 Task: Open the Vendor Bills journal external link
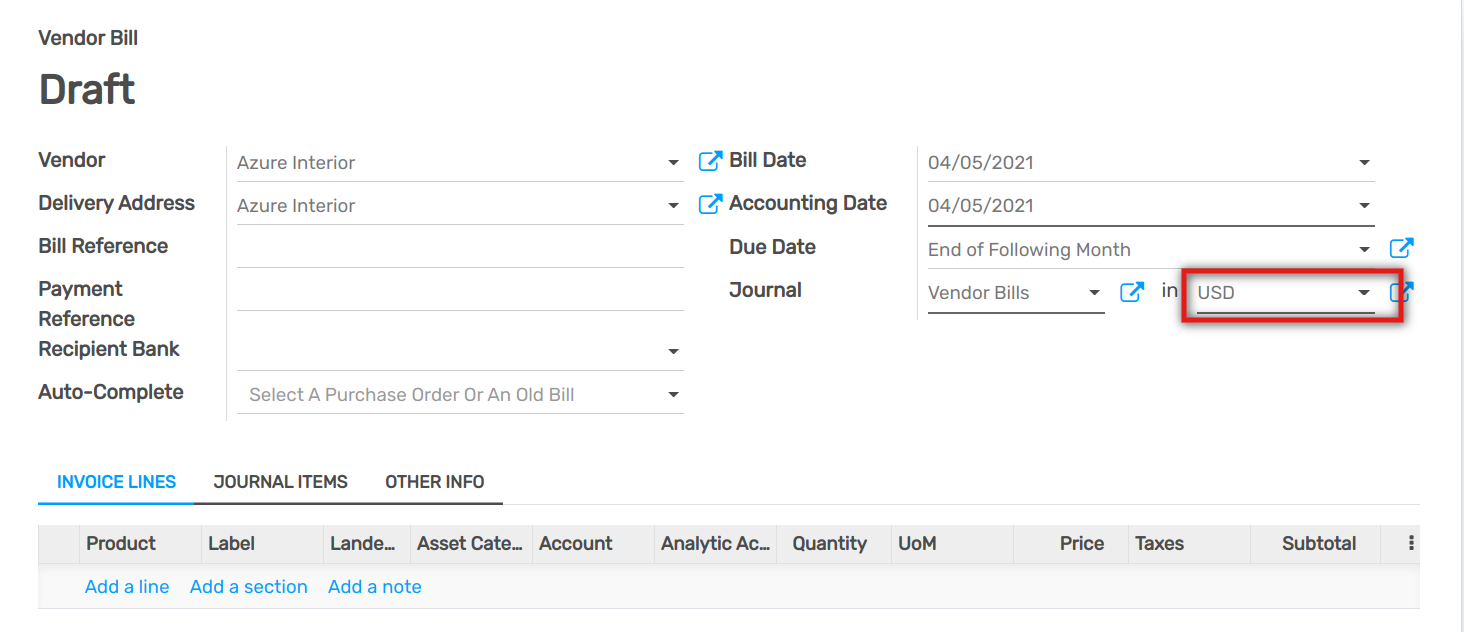click(x=1132, y=292)
